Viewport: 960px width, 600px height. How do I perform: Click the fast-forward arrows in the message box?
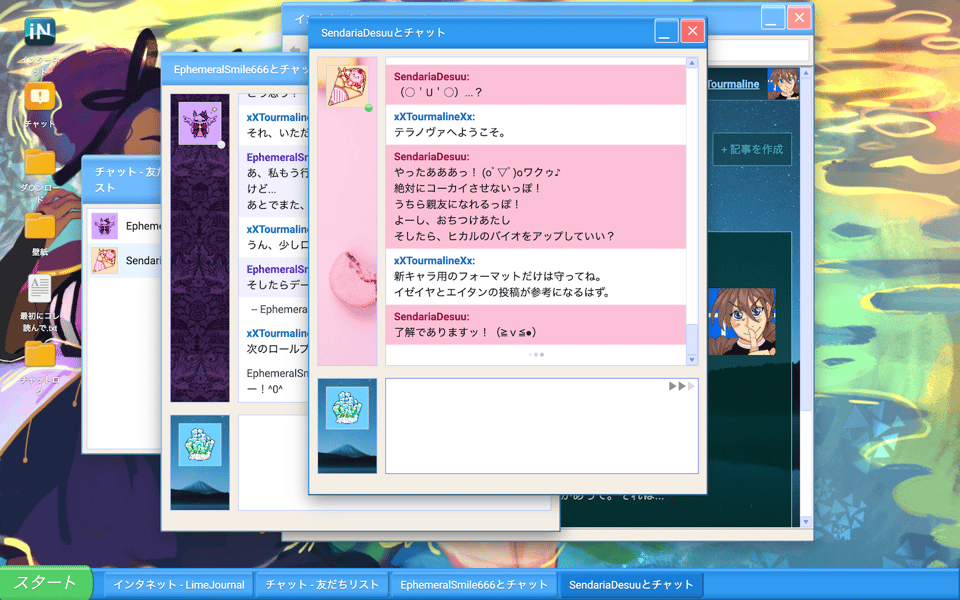(x=681, y=386)
